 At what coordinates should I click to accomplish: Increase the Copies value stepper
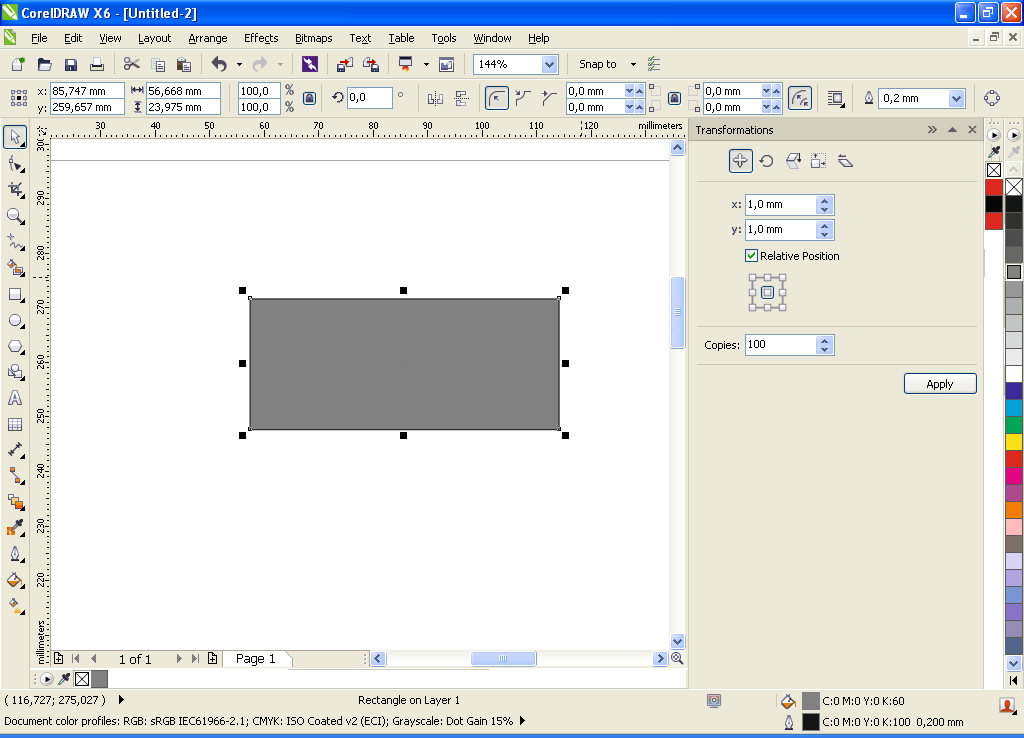[824, 340]
